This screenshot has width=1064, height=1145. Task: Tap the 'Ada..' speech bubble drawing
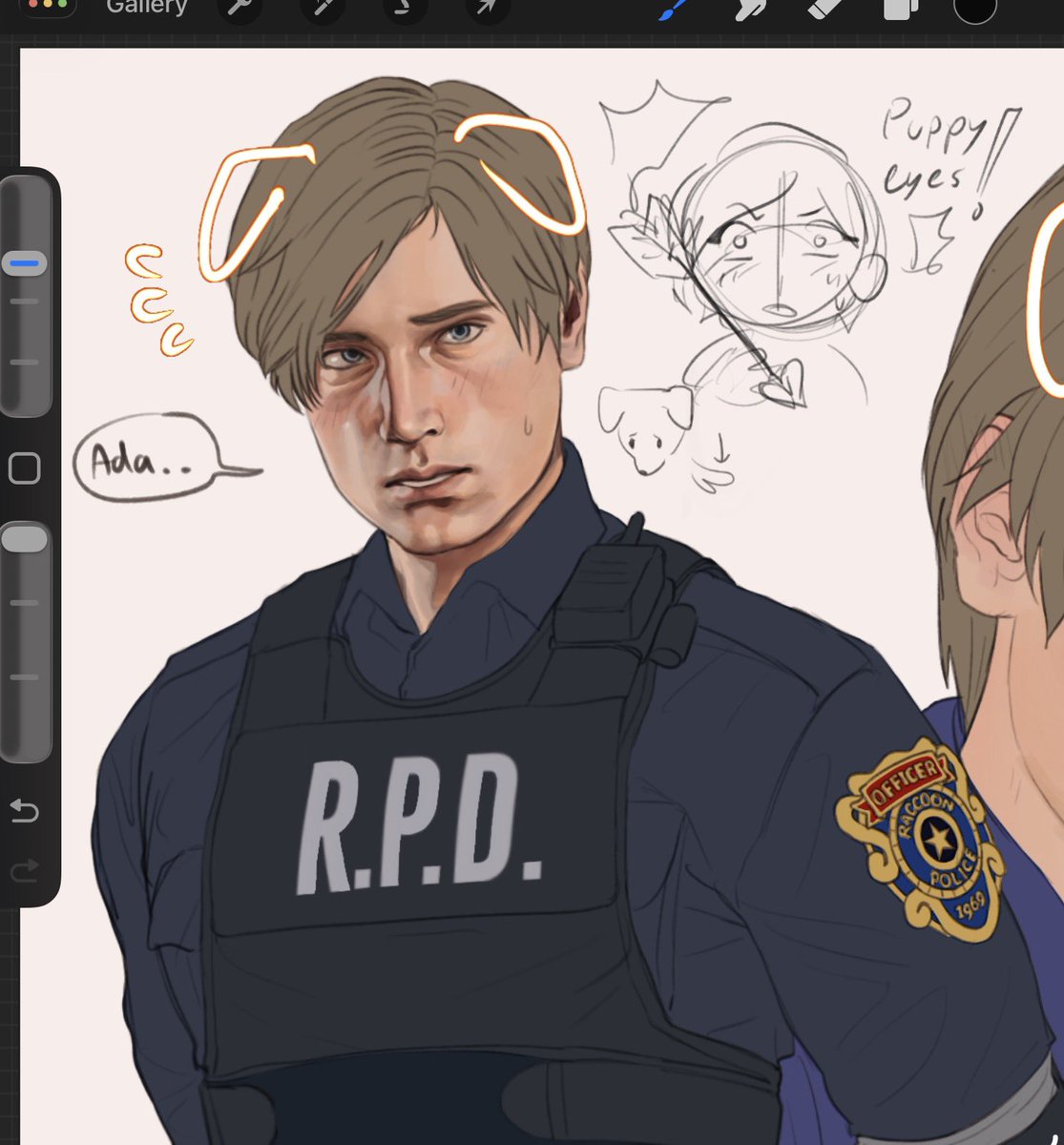[145, 460]
